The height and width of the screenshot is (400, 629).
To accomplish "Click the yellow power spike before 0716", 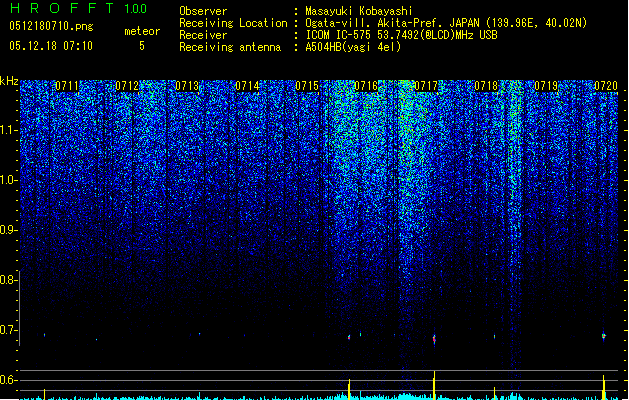I will (349, 389).
